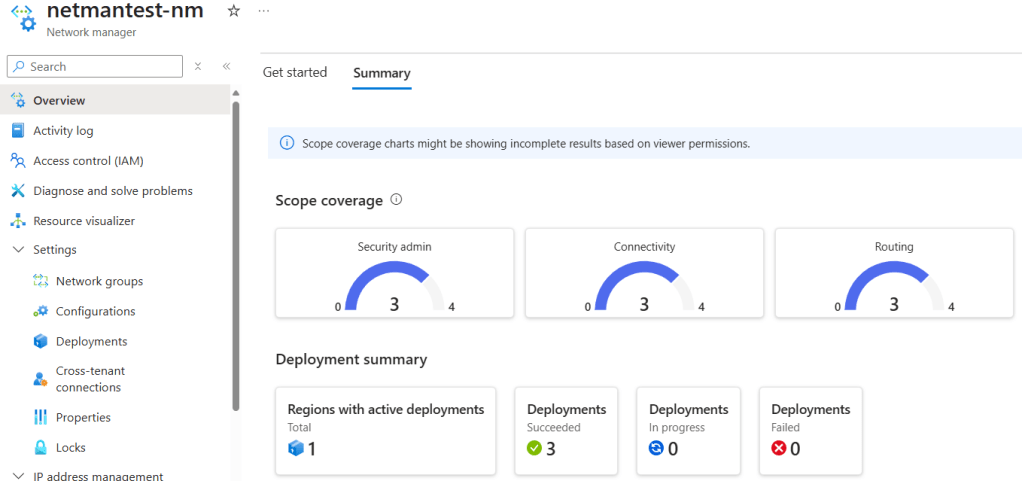
Task: Go to Configurations settings page
Action: (115, 311)
